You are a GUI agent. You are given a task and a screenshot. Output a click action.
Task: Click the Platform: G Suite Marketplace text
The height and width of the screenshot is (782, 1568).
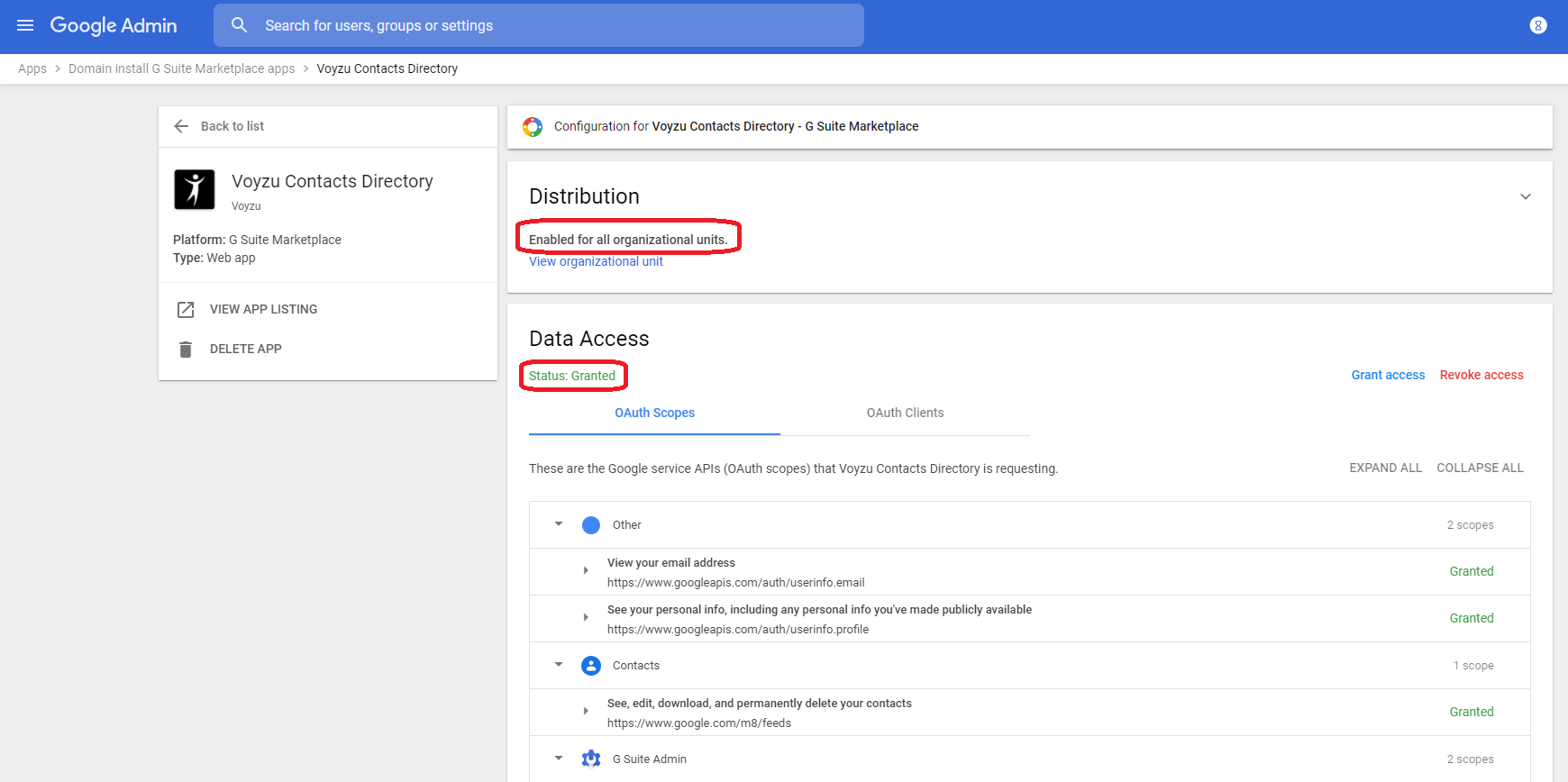click(x=257, y=240)
